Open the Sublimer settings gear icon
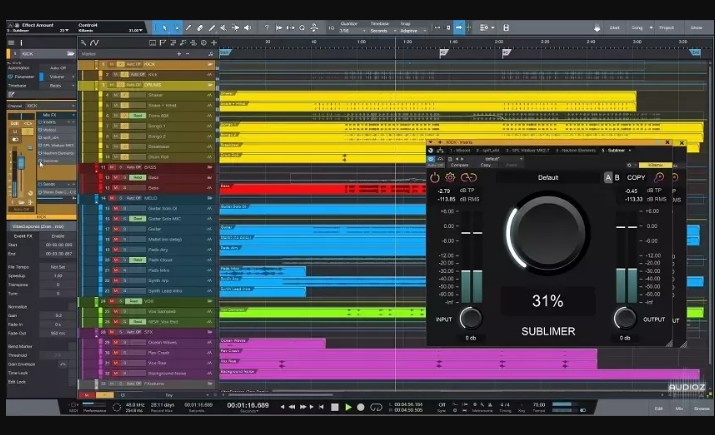715x435 pixels. click(450, 177)
